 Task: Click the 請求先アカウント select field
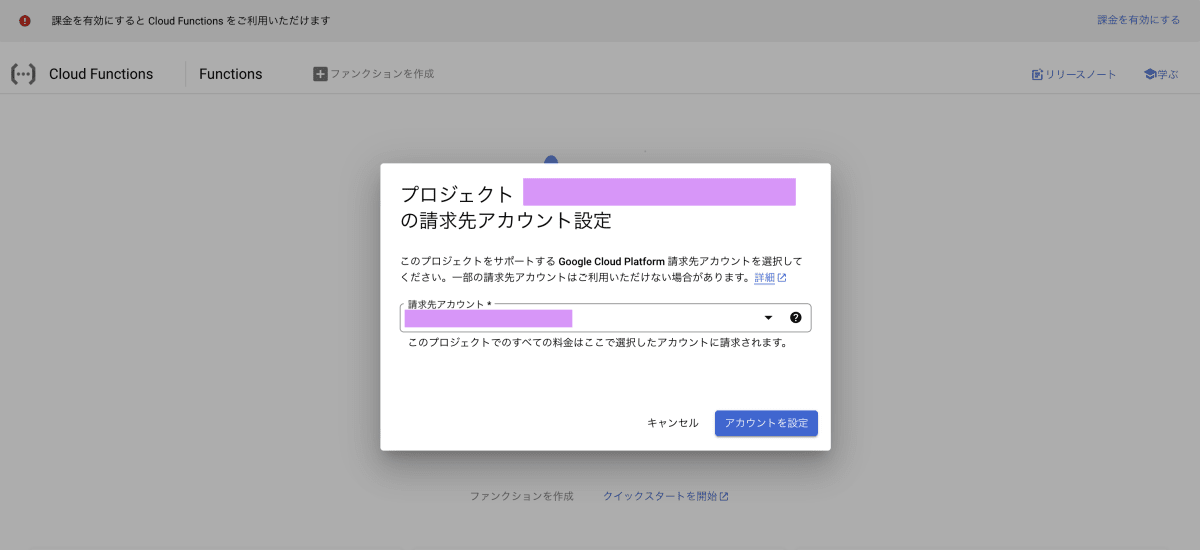point(605,318)
